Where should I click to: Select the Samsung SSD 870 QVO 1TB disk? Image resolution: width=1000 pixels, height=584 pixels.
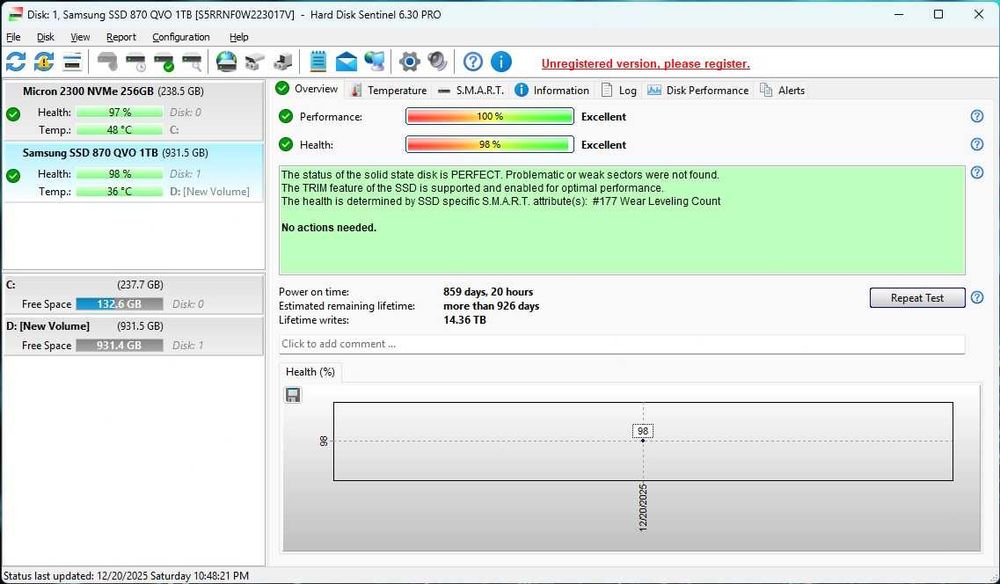point(133,172)
